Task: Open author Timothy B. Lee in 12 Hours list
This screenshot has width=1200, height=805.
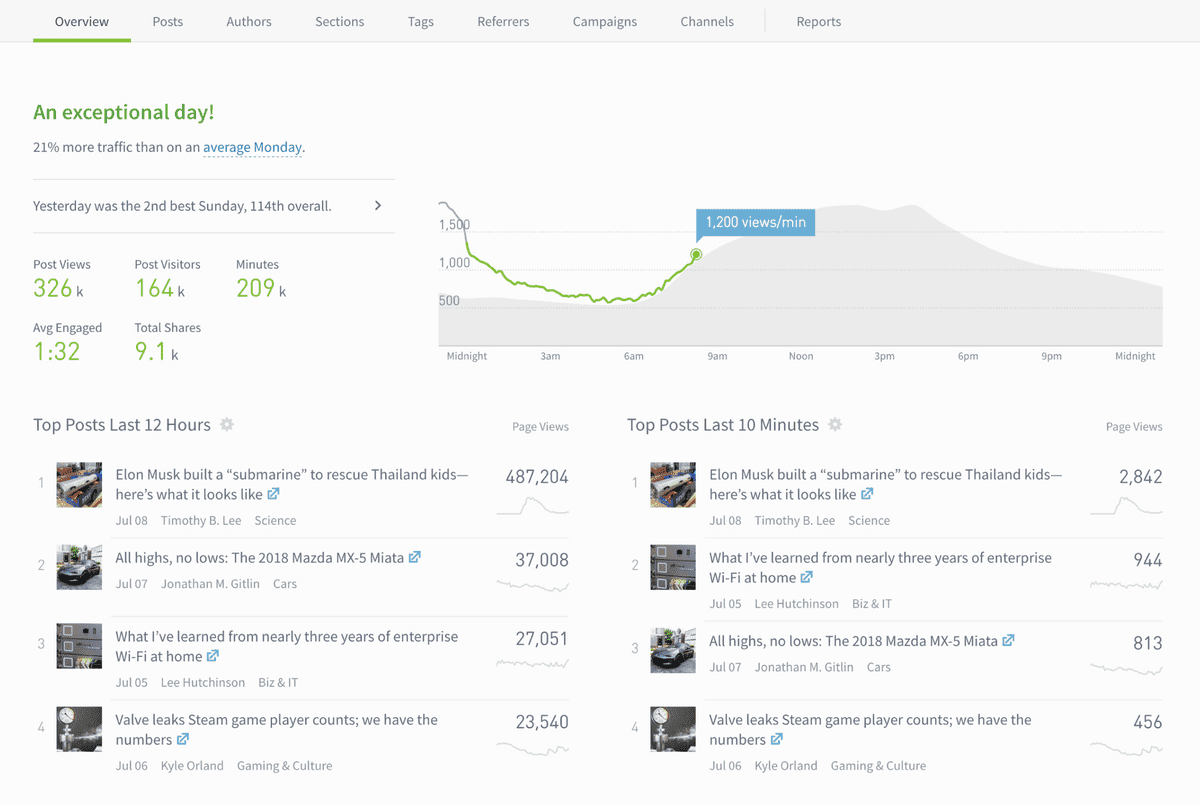Action: pos(198,521)
